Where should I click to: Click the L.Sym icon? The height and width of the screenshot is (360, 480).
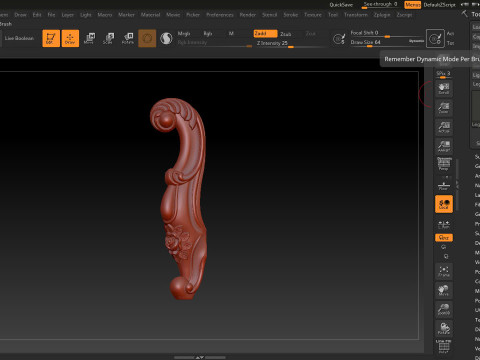tap(444, 225)
